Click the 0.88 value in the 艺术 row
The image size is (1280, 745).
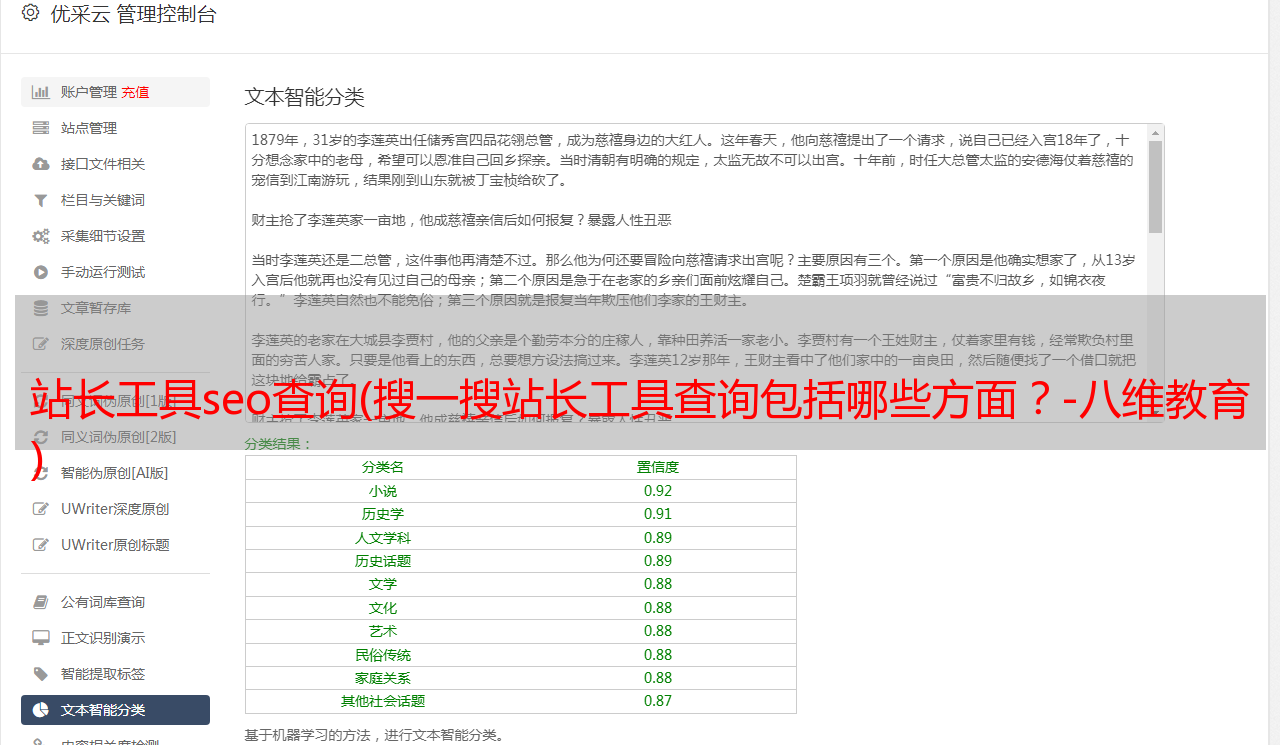click(x=658, y=631)
